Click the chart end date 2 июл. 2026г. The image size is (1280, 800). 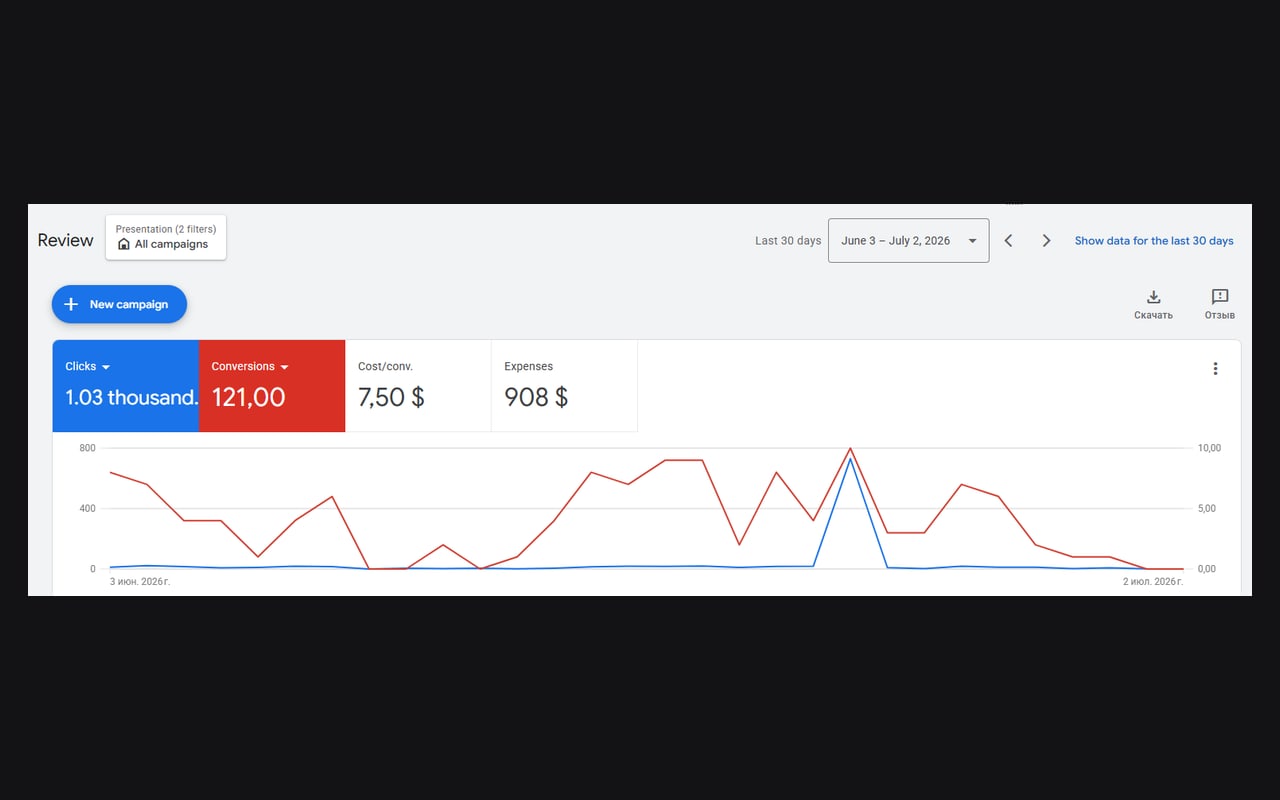(1153, 581)
